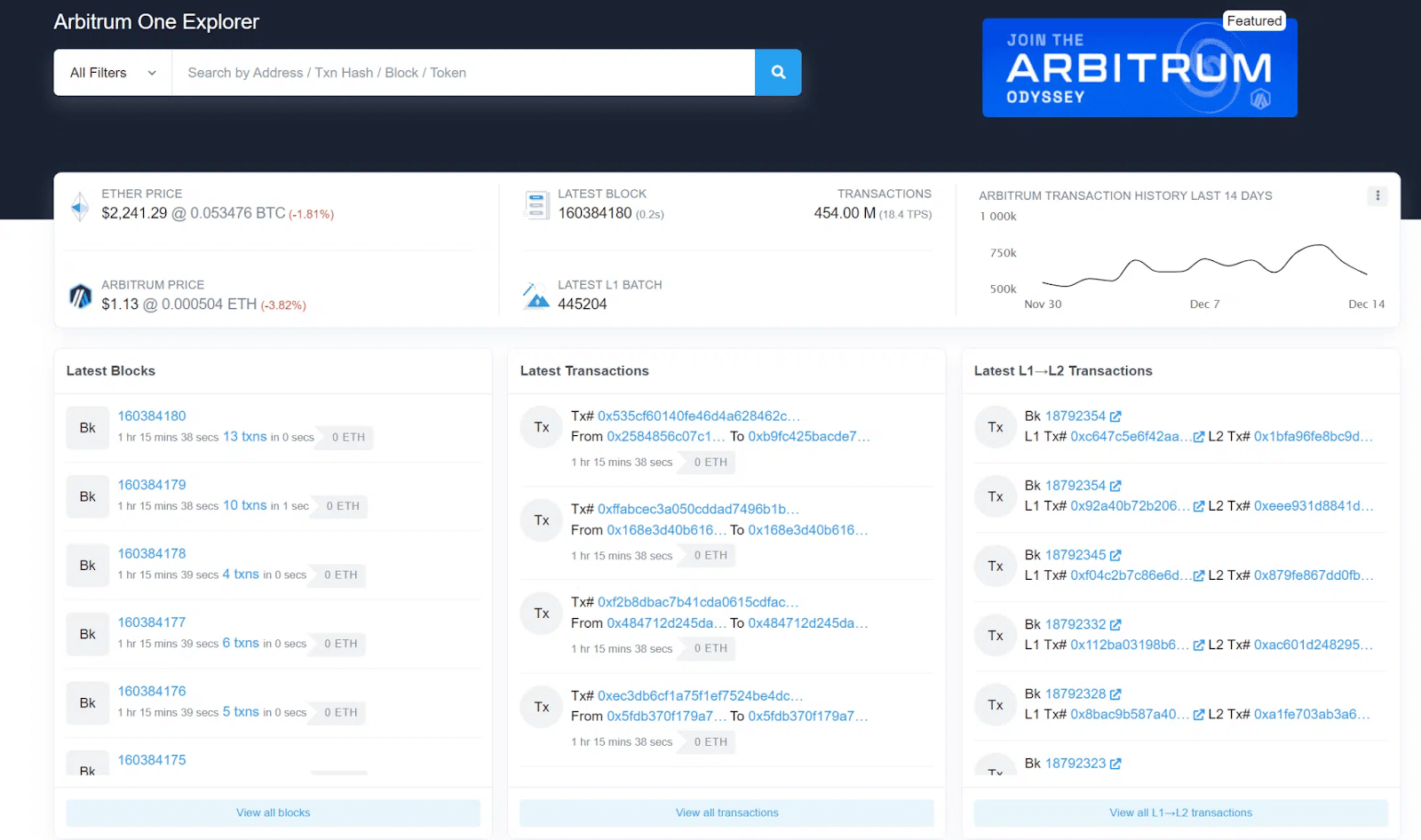Viewport: 1421px width, 840px height.
Task: Open block 160384179 details
Action: [x=151, y=484]
